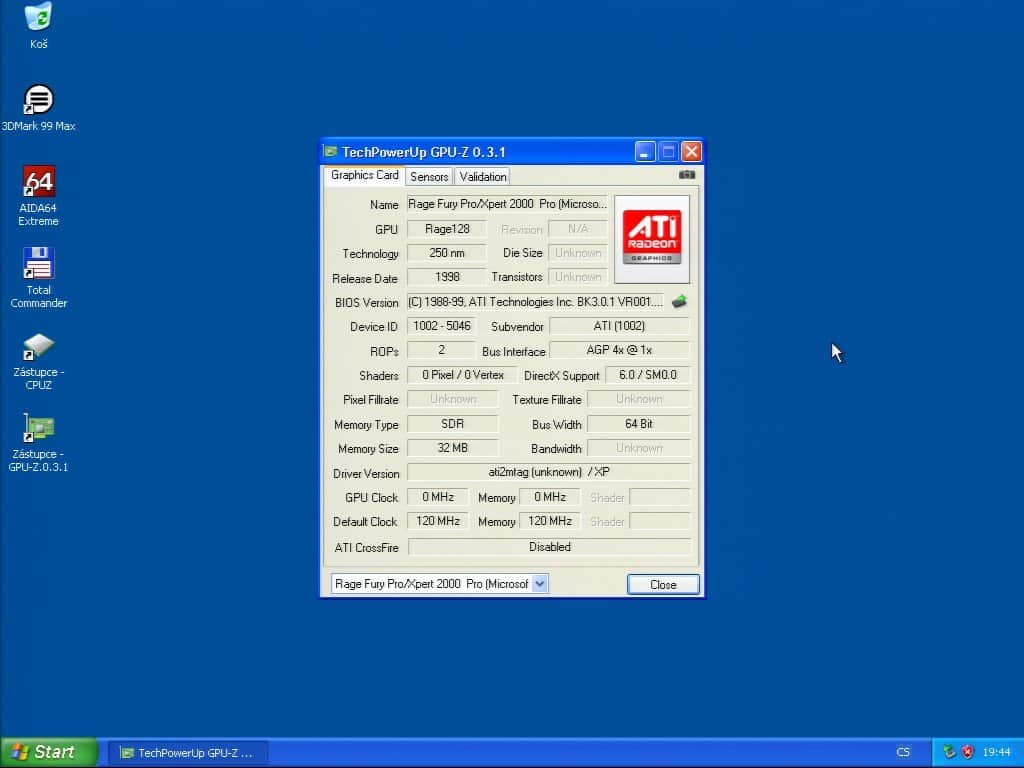This screenshot has width=1024, height=768.
Task: Click the Revision N/A field
Action: click(578, 229)
